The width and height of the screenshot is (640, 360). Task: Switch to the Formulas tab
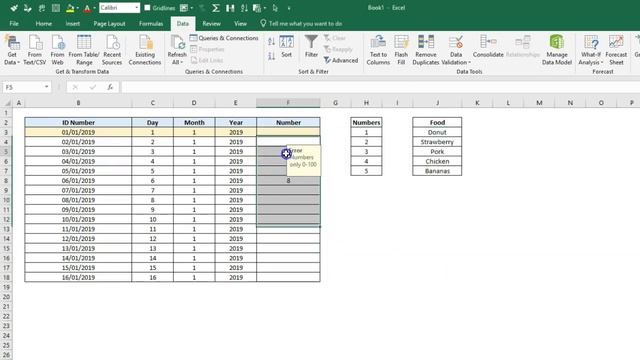click(151, 24)
